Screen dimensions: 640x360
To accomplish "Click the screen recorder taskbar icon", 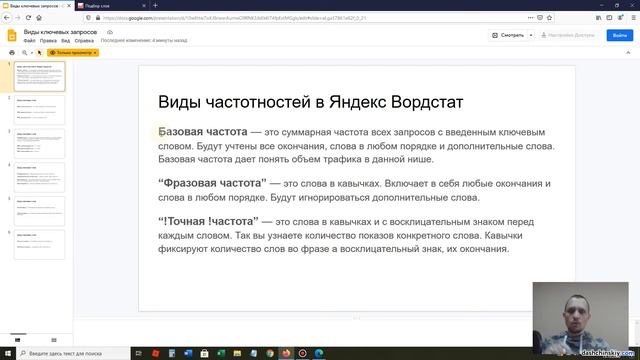I will tap(302, 353).
